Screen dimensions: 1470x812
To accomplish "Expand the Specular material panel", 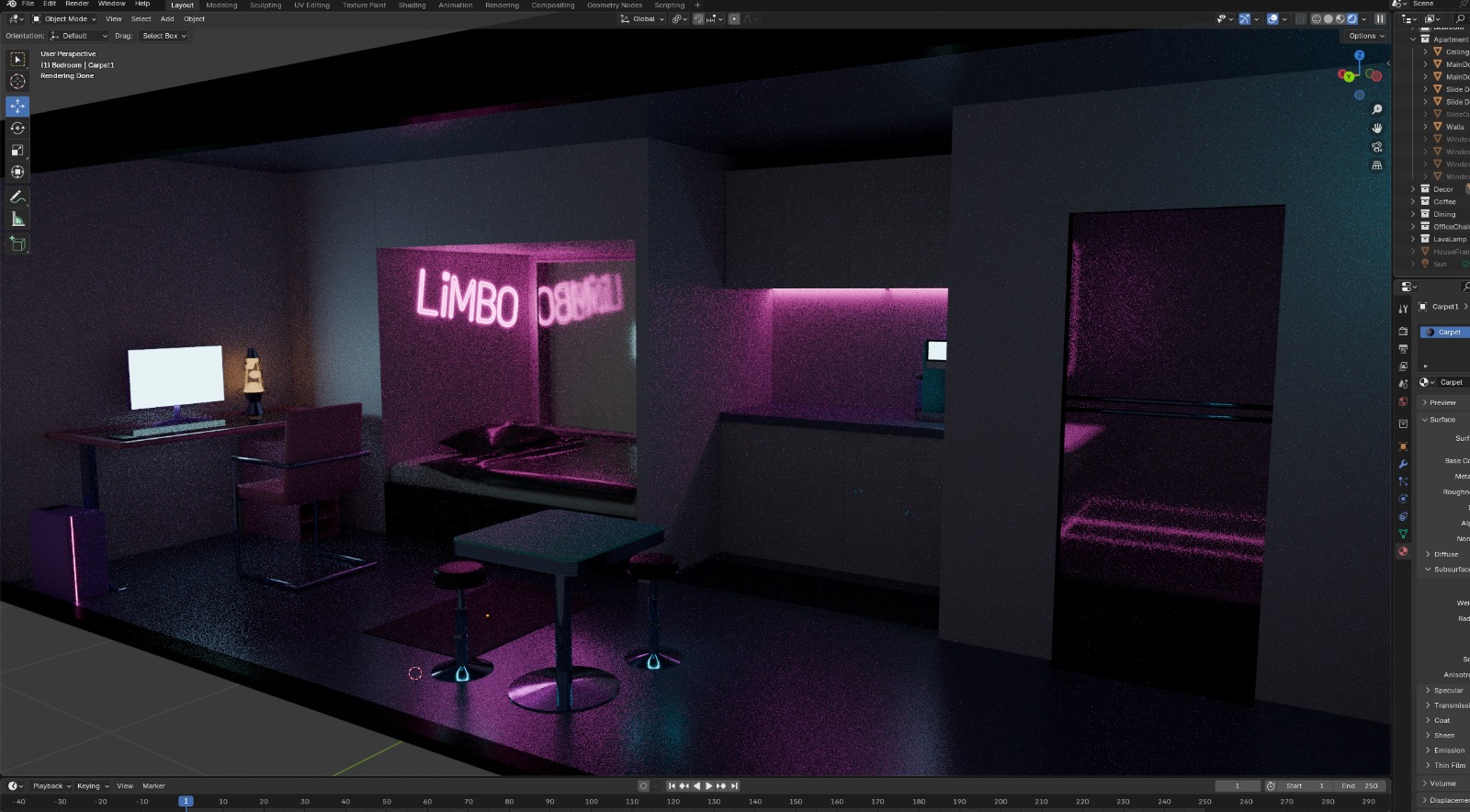I will click(x=1427, y=691).
